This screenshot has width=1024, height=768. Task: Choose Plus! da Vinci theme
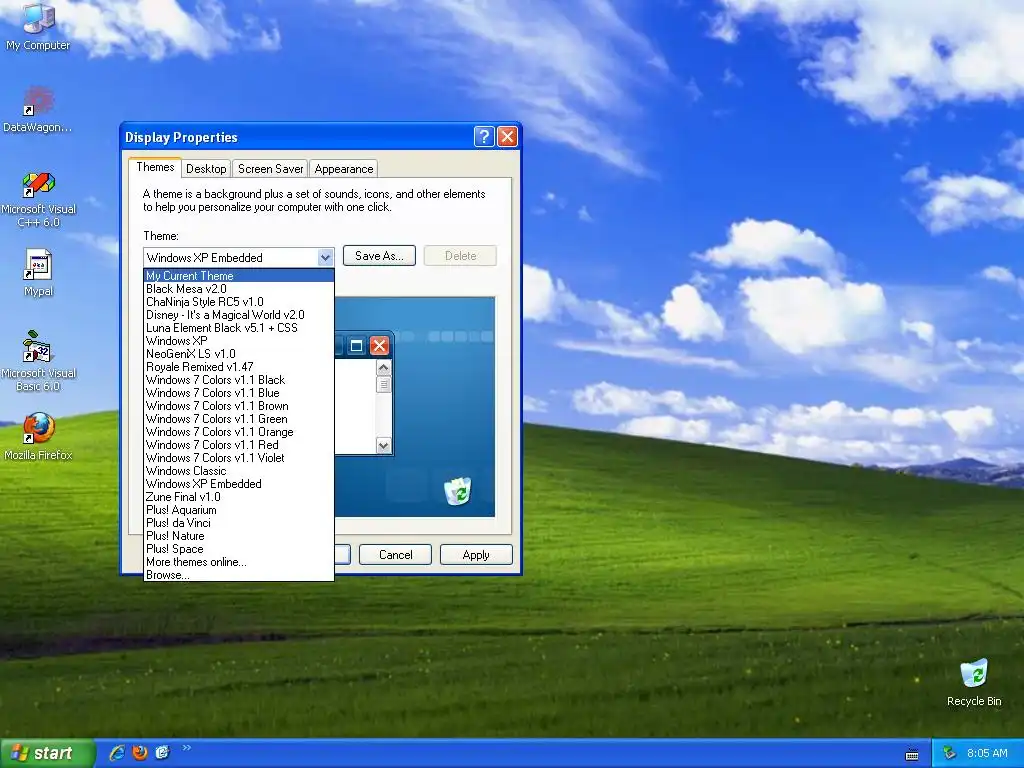(x=238, y=523)
